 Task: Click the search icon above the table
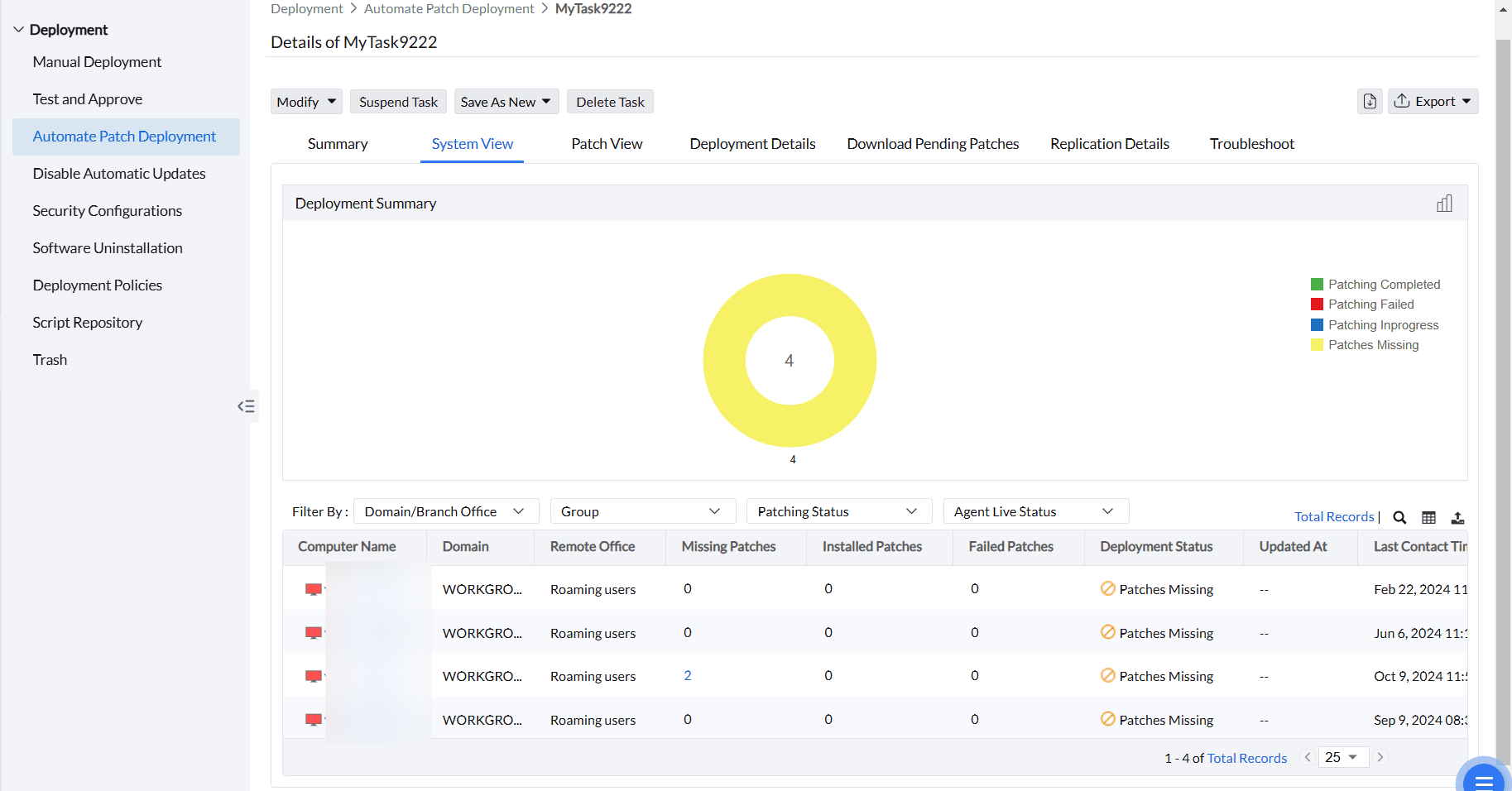point(1399,517)
